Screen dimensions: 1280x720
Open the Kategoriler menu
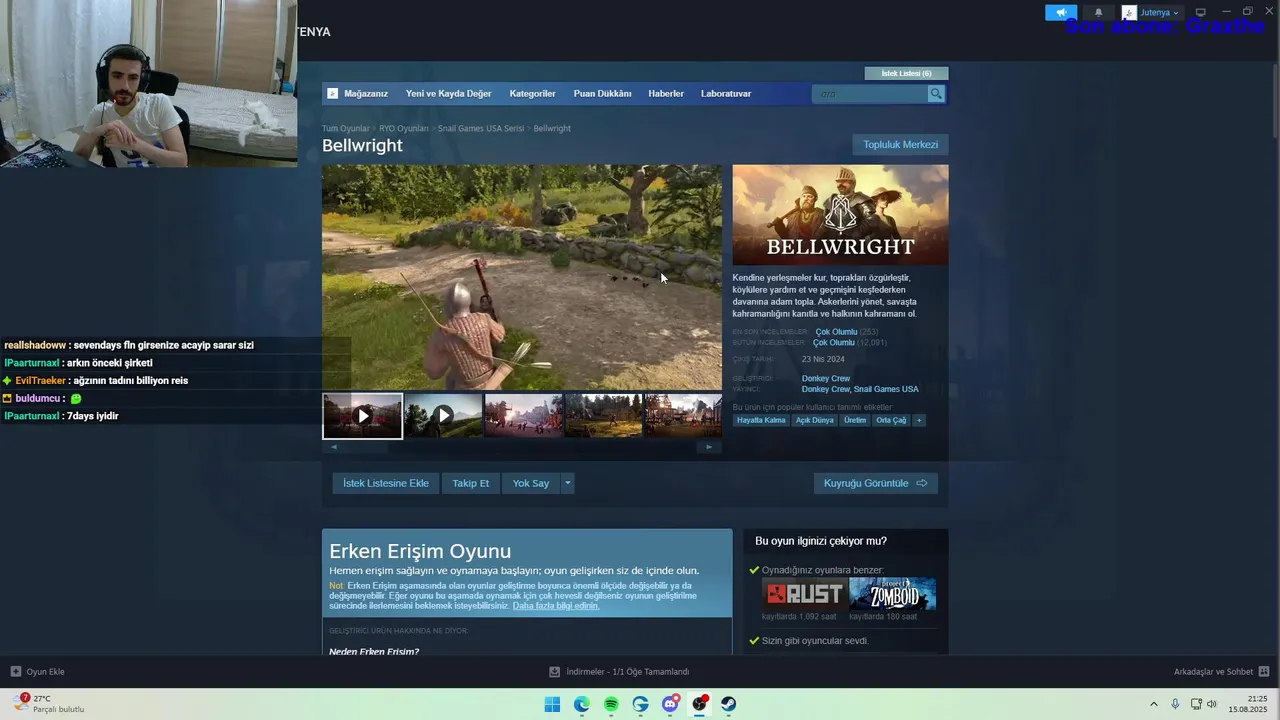click(x=532, y=94)
